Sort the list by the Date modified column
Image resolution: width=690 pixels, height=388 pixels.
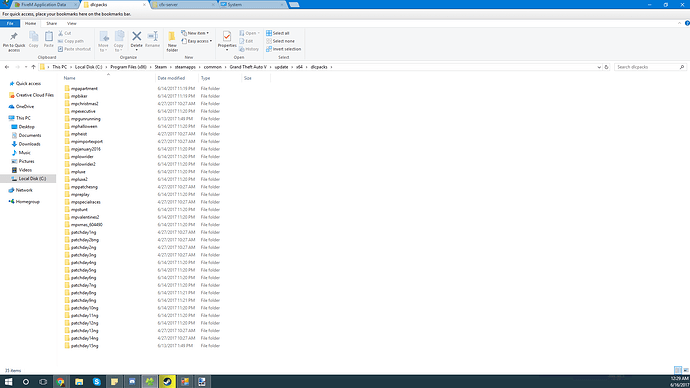click(x=171, y=78)
